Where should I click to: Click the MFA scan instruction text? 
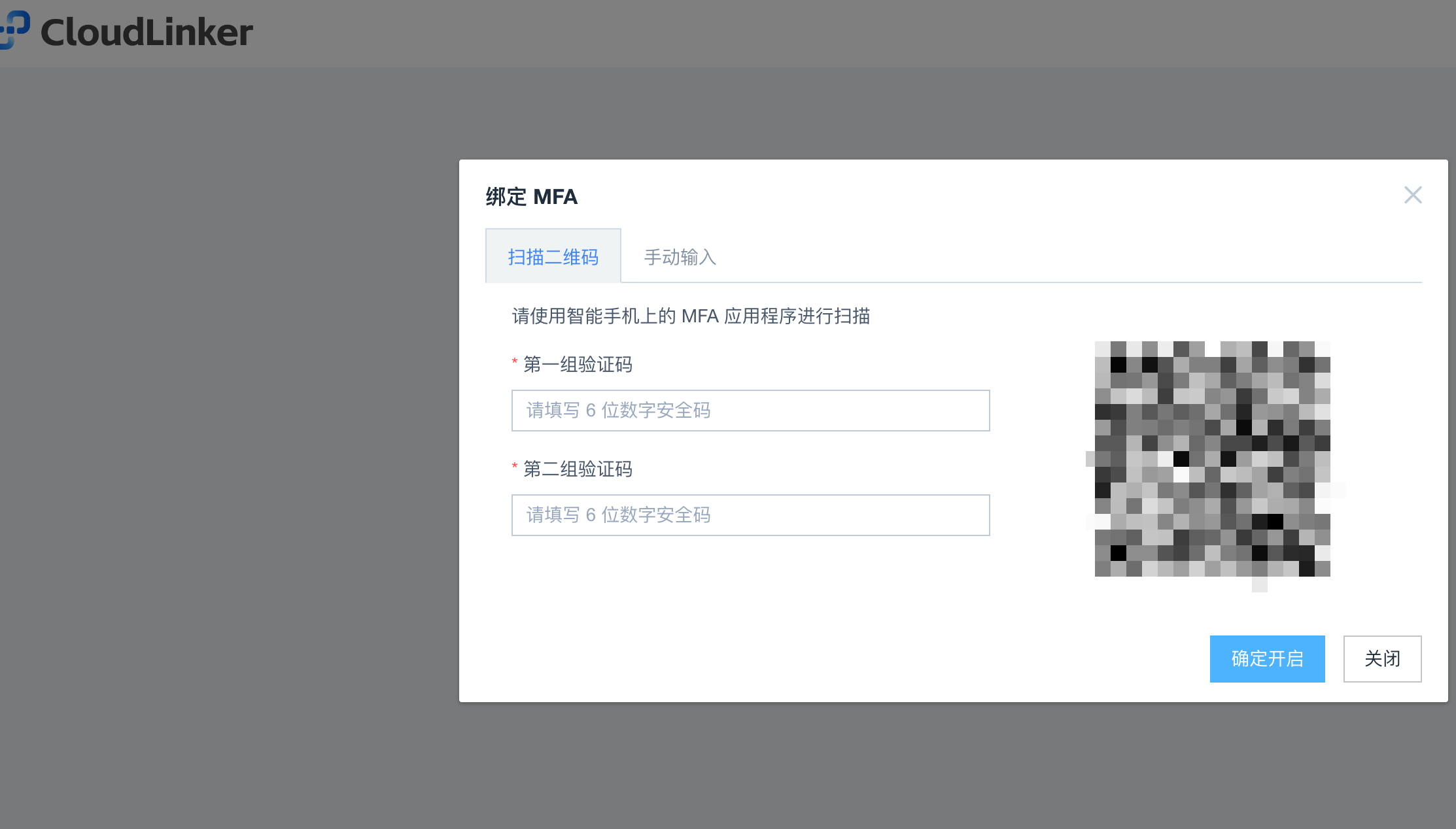(x=690, y=316)
